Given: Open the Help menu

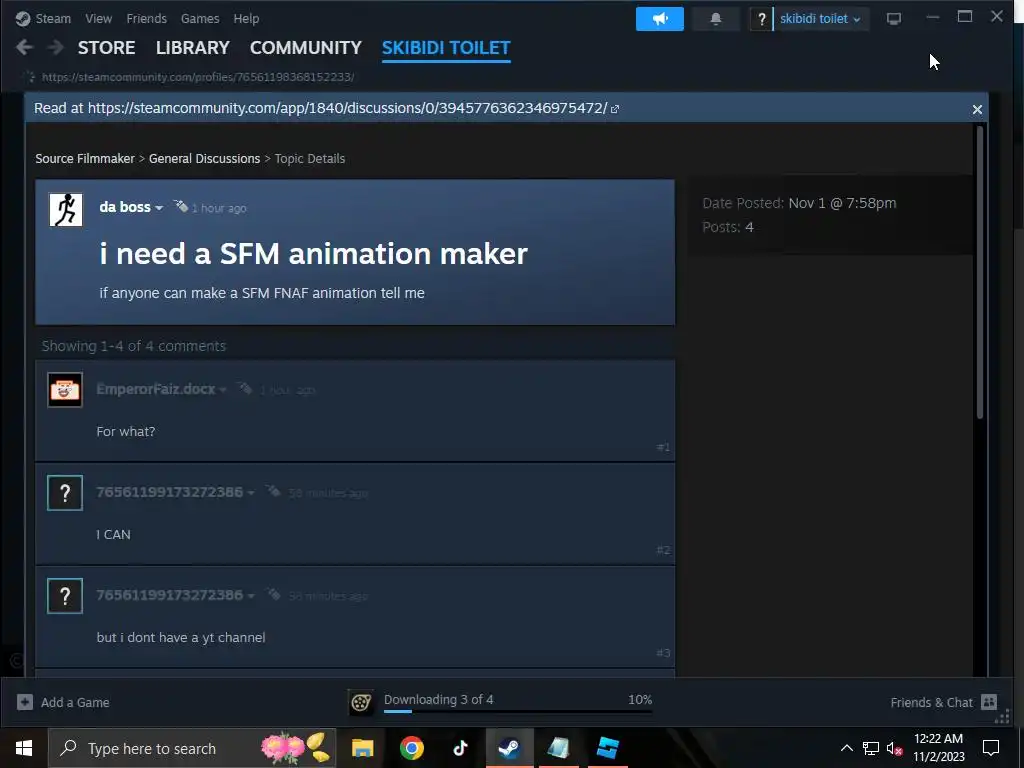Looking at the screenshot, I should pyautogui.click(x=246, y=18).
